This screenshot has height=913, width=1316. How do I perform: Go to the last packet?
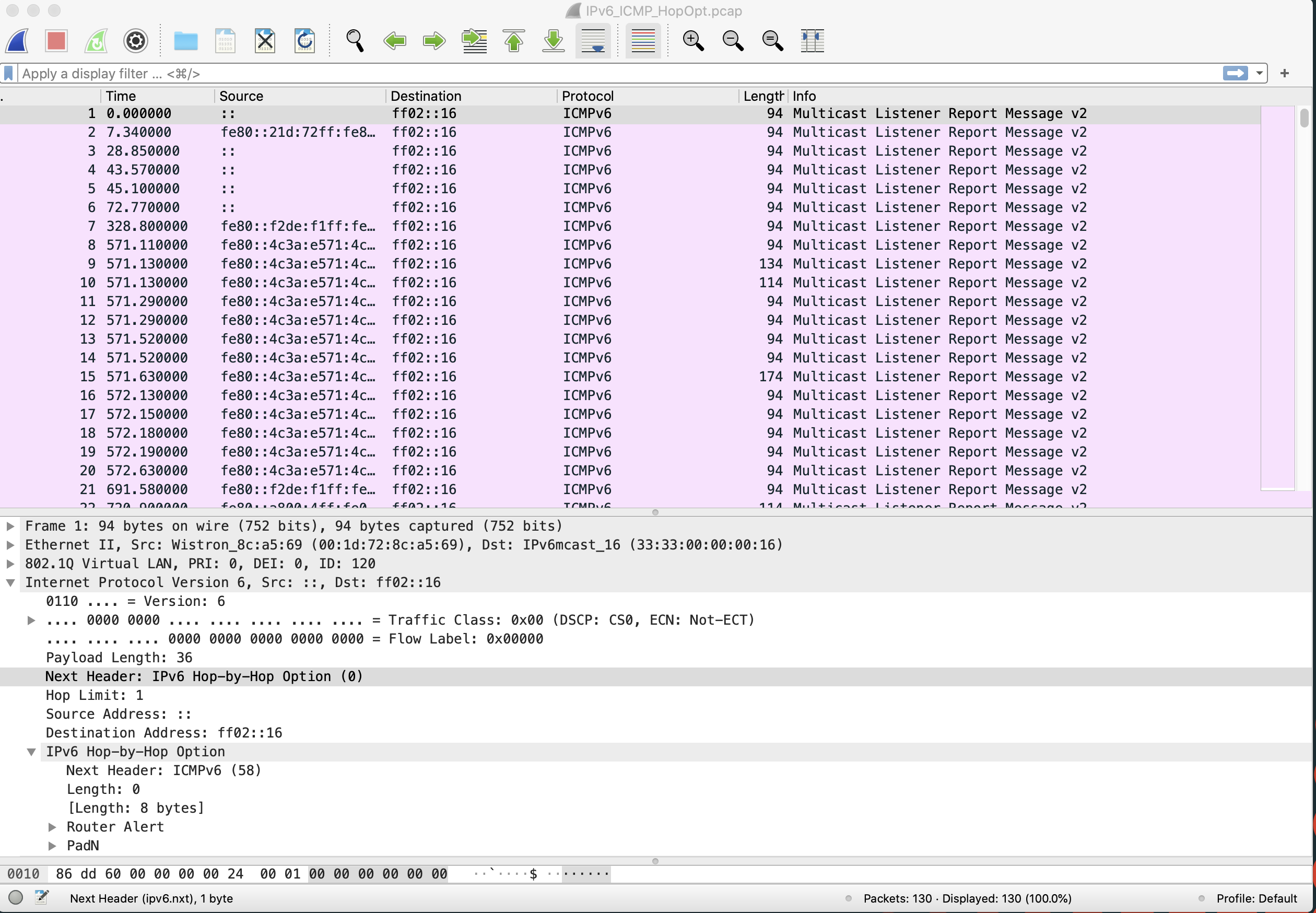(553, 41)
